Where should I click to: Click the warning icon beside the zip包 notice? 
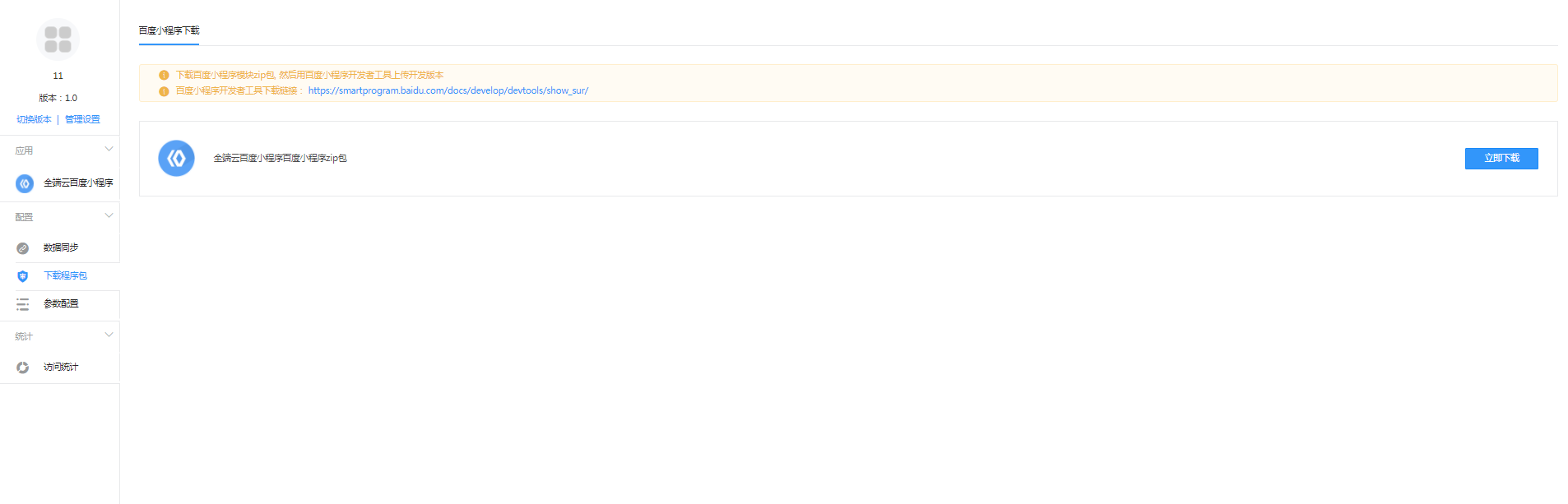click(x=164, y=76)
